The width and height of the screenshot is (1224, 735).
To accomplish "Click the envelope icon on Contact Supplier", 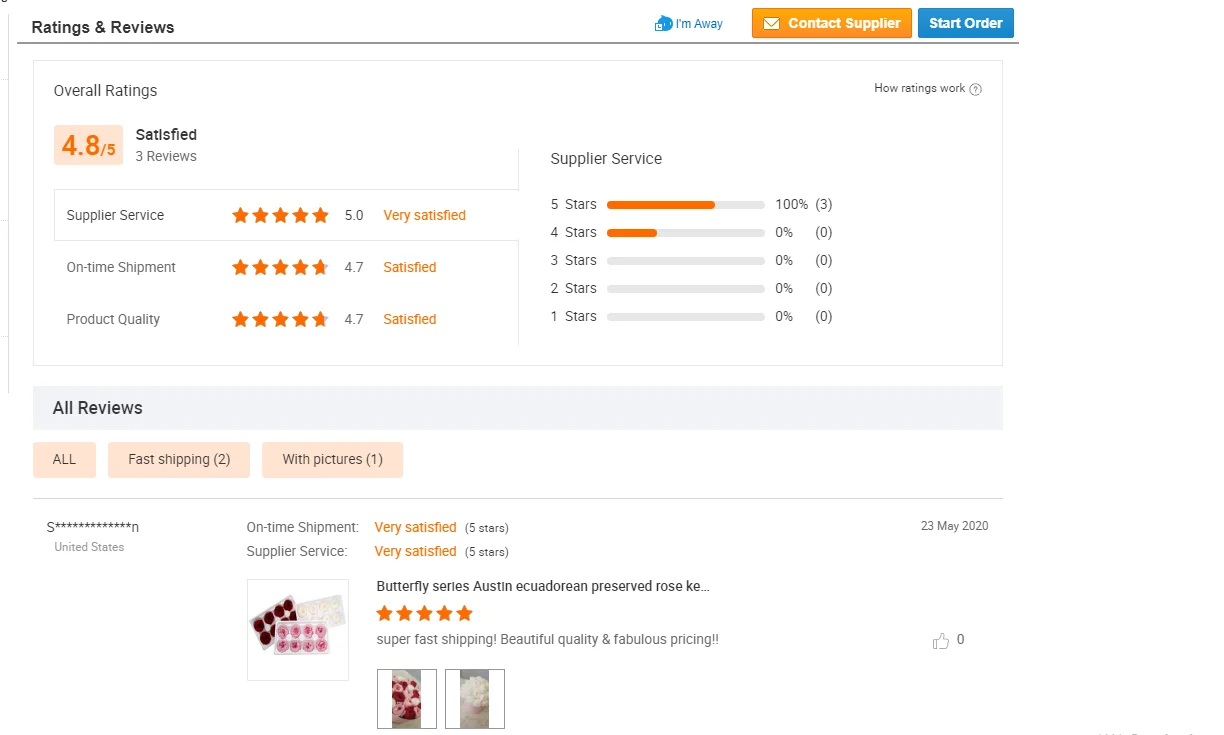I will tap(771, 24).
